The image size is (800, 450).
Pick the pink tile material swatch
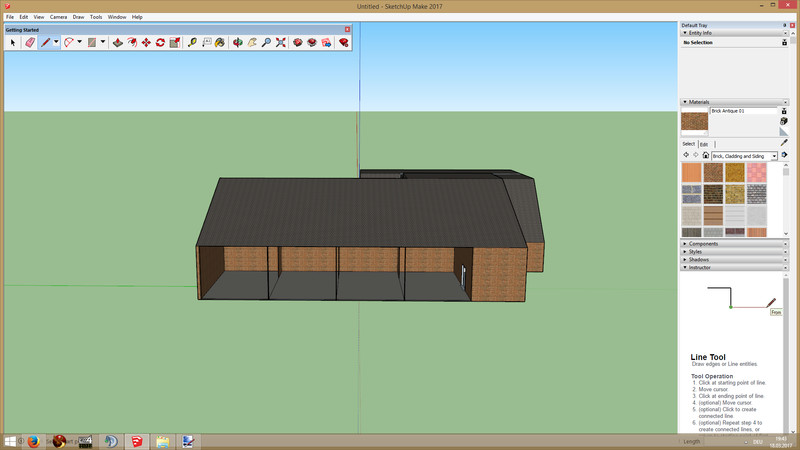coord(756,172)
